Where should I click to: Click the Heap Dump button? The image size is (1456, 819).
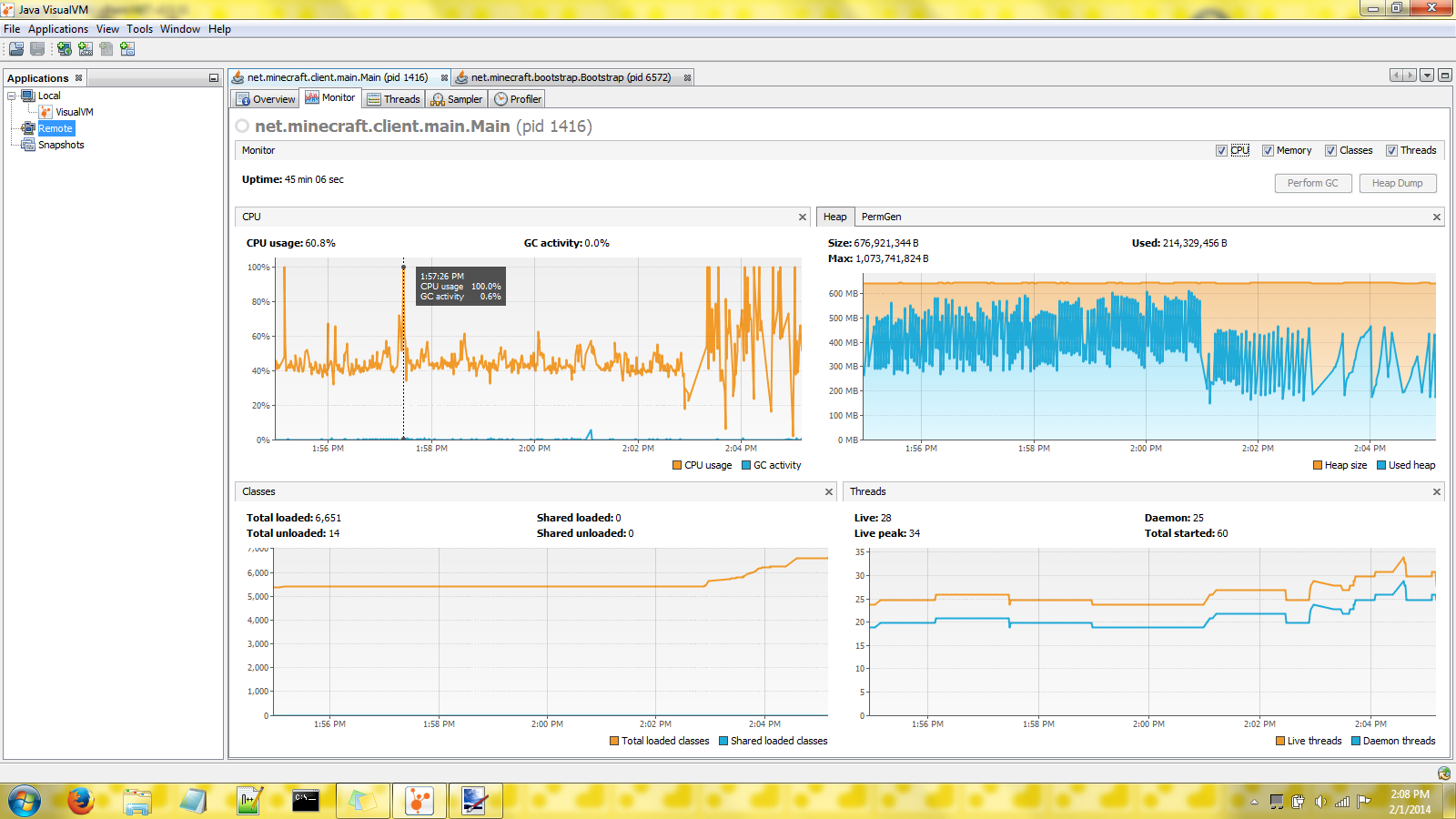tap(1397, 183)
